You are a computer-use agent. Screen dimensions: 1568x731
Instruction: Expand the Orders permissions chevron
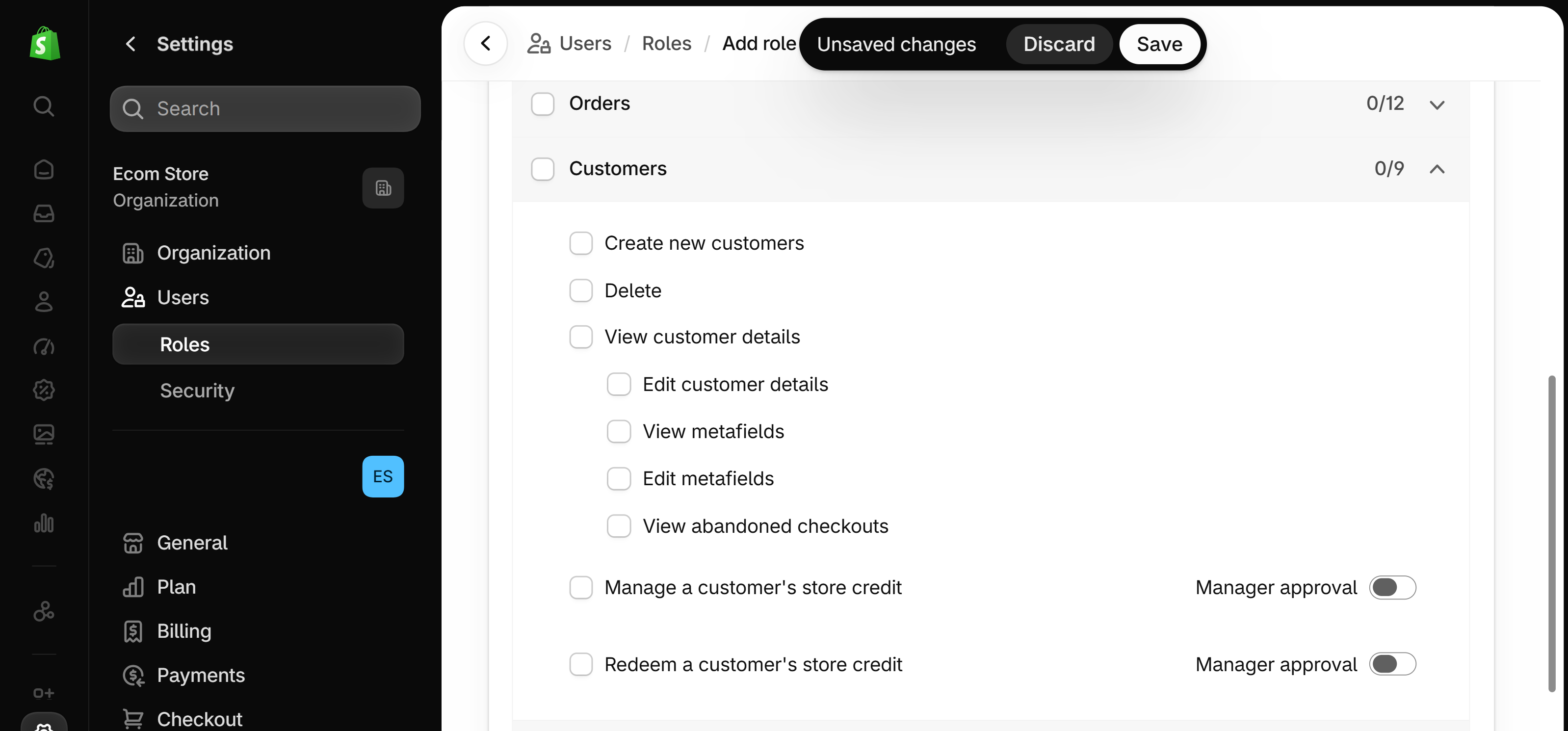point(1437,104)
